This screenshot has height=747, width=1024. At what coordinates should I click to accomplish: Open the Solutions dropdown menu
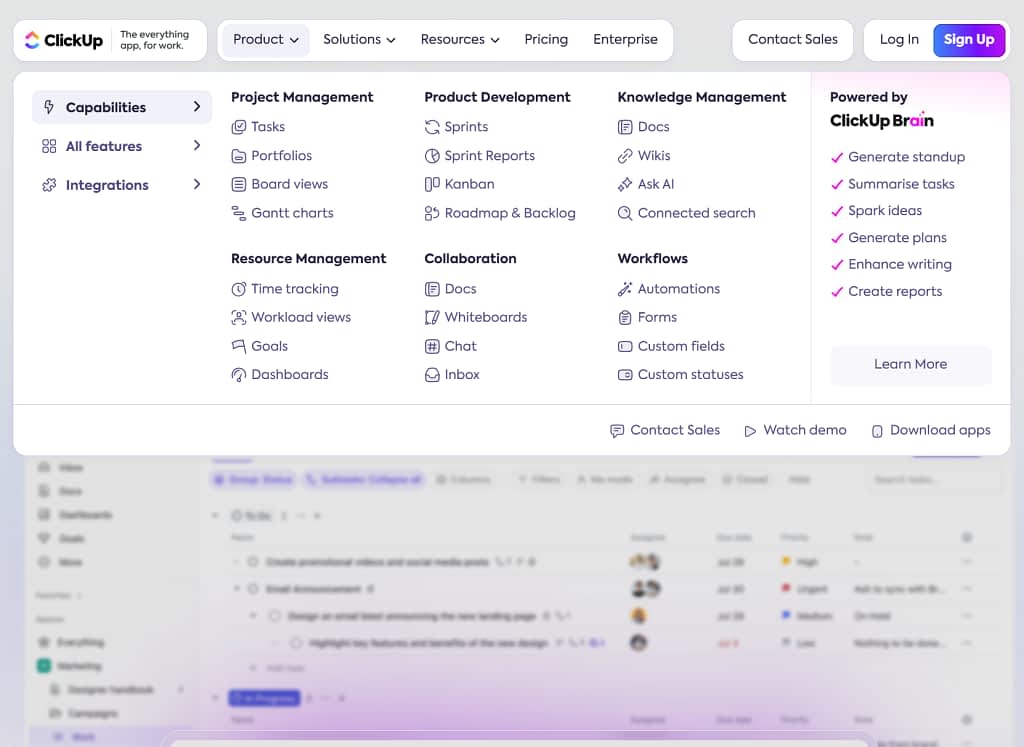tap(359, 40)
